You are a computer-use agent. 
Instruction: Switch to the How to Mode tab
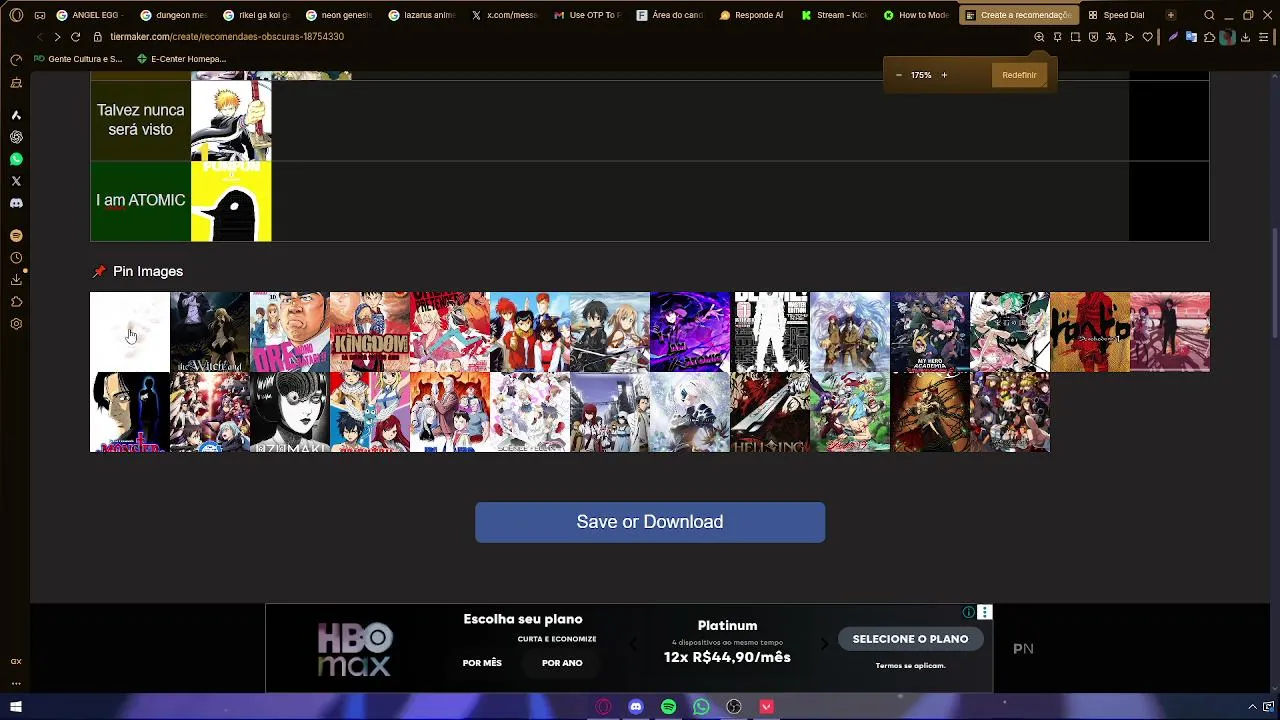(x=916, y=15)
